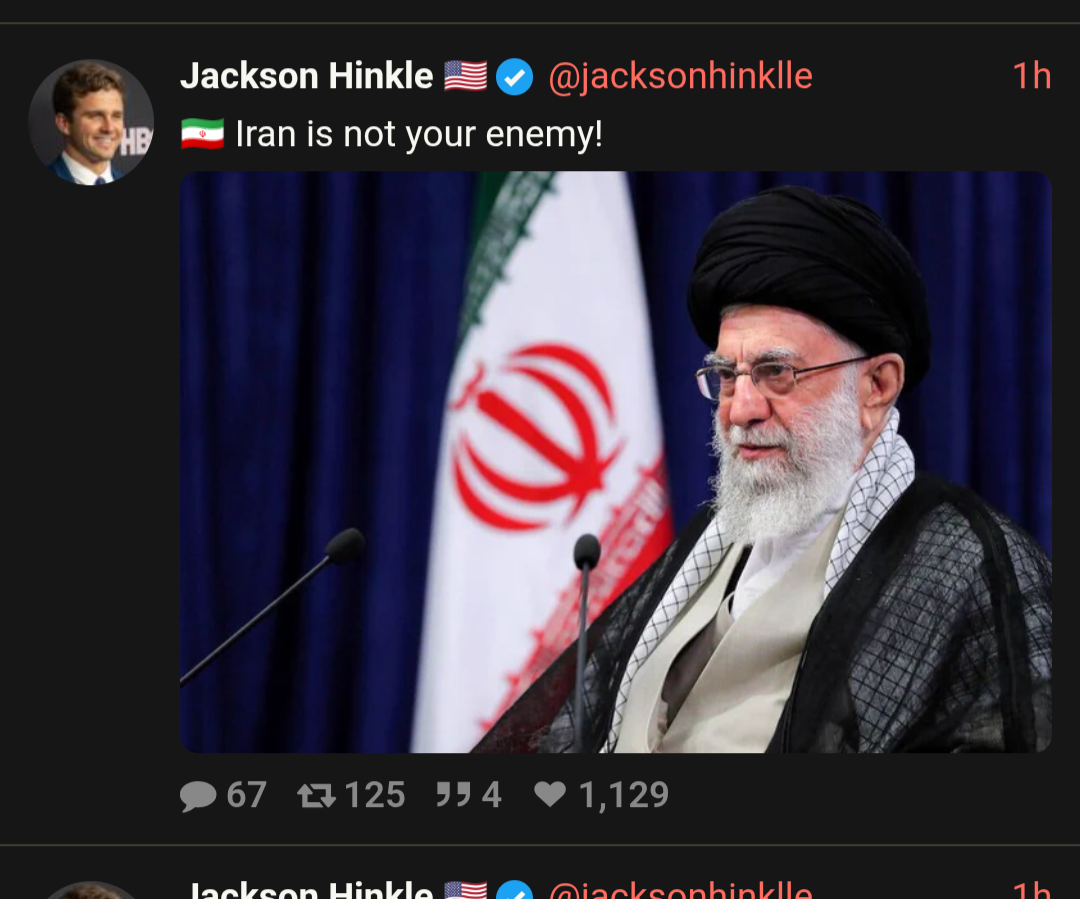Click the blue verified badge of first post
This screenshot has height=899, width=1080.
[515, 76]
